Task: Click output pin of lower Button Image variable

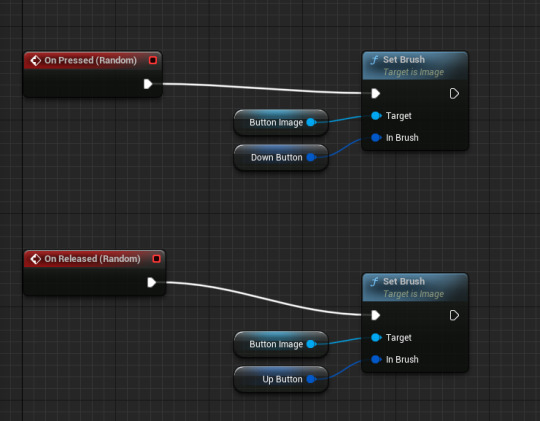Action: click(311, 344)
